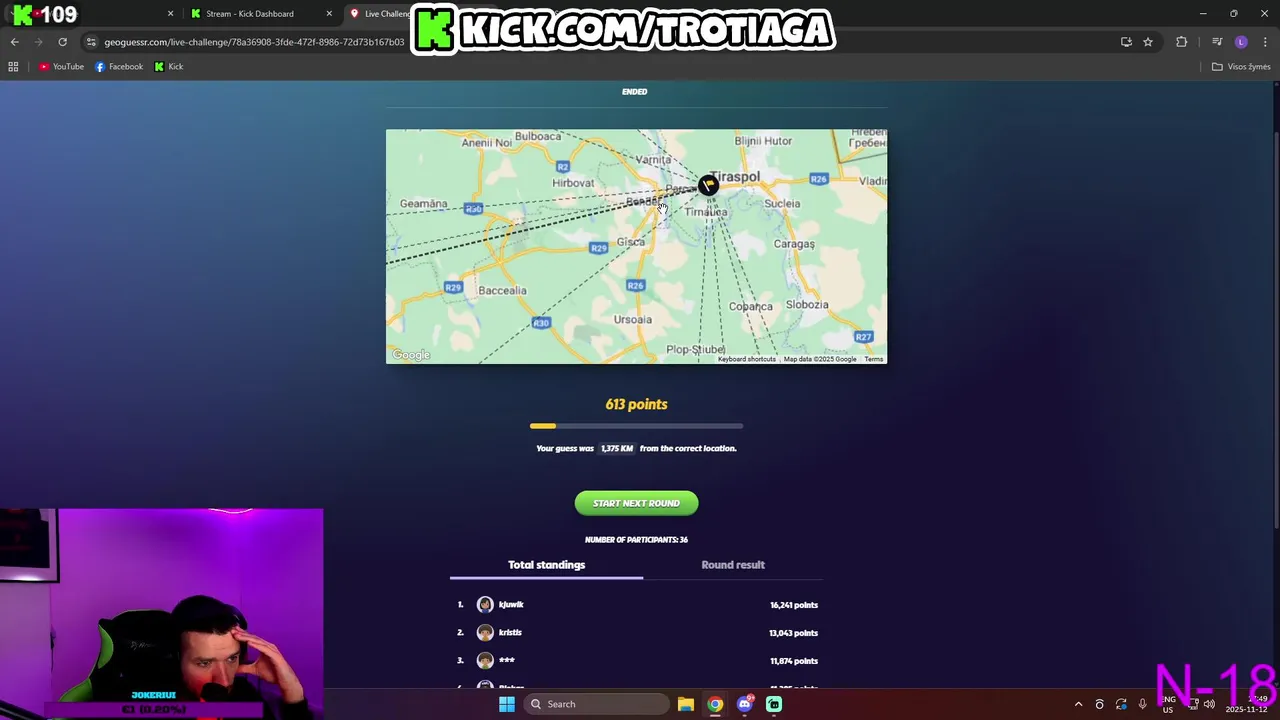Click the correct location flag marker on map

[x=708, y=184]
